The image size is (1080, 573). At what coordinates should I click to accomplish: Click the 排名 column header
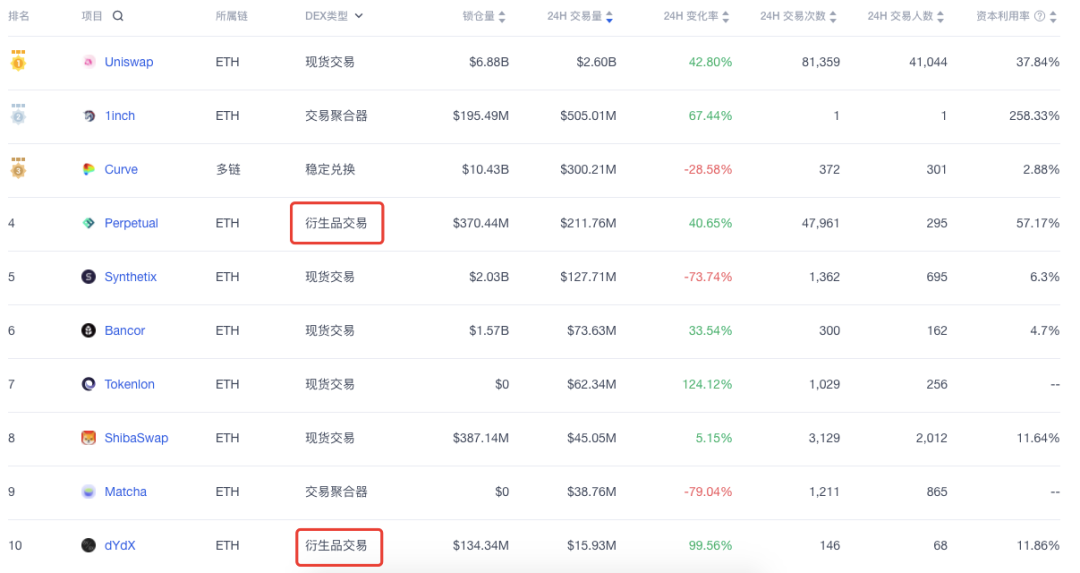[19, 16]
